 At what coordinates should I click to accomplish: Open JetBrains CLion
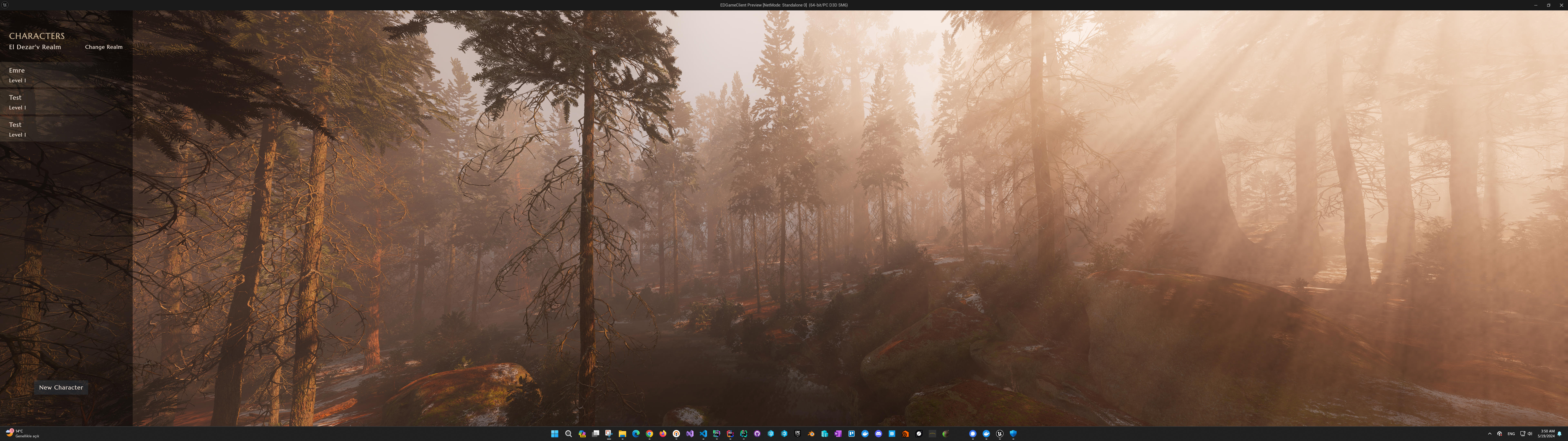pos(744,434)
